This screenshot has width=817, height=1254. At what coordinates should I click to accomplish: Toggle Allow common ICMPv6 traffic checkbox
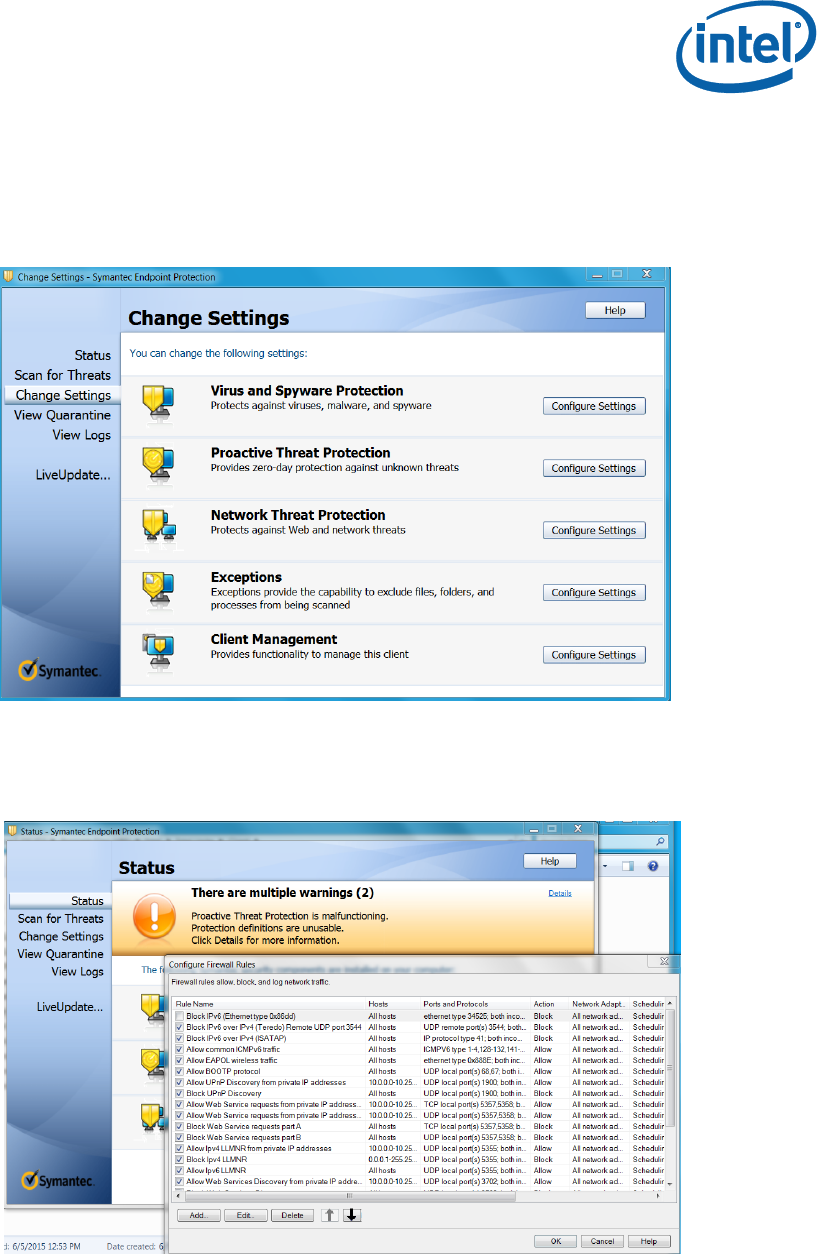tap(180, 1049)
